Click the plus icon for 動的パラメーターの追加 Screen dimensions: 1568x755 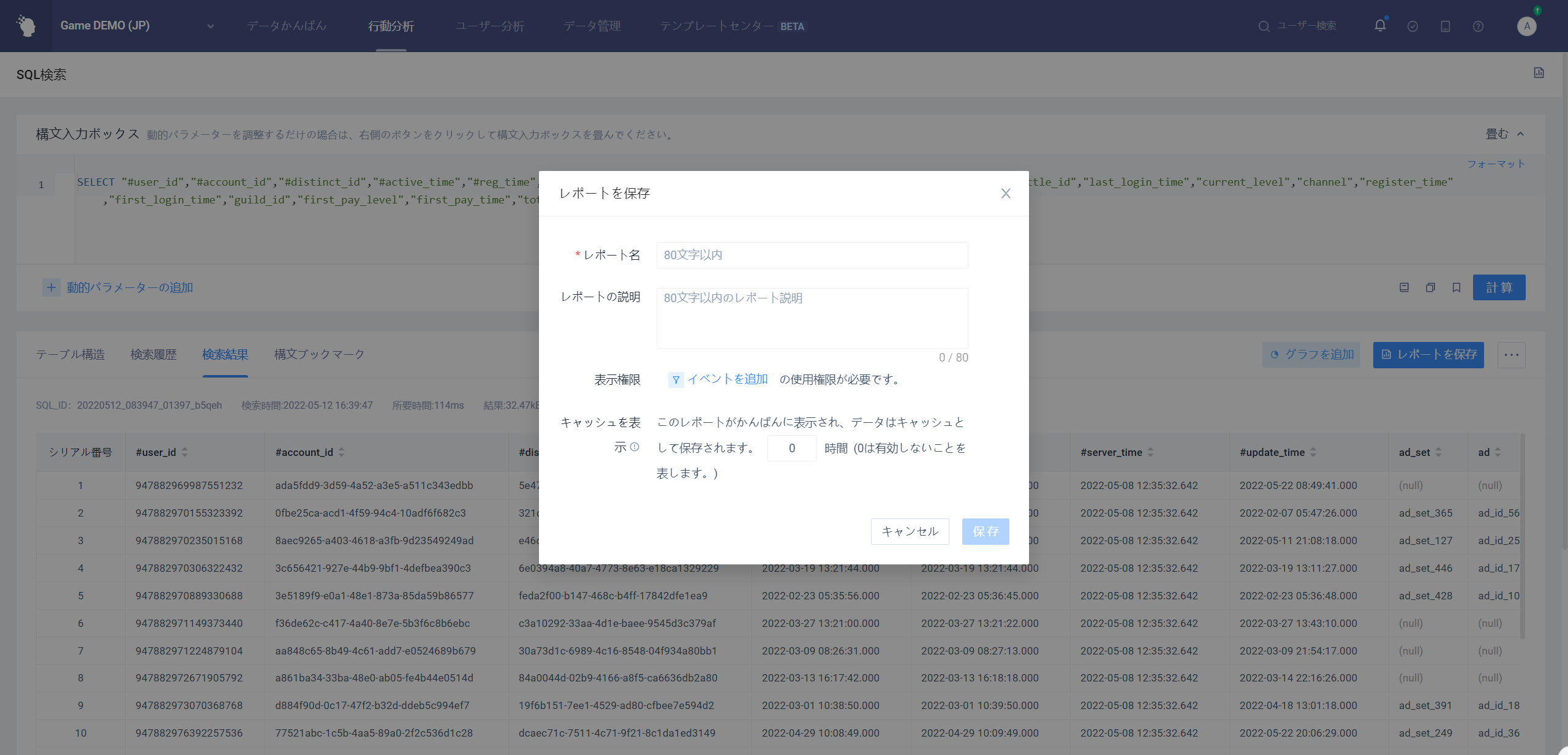point(51,287)
